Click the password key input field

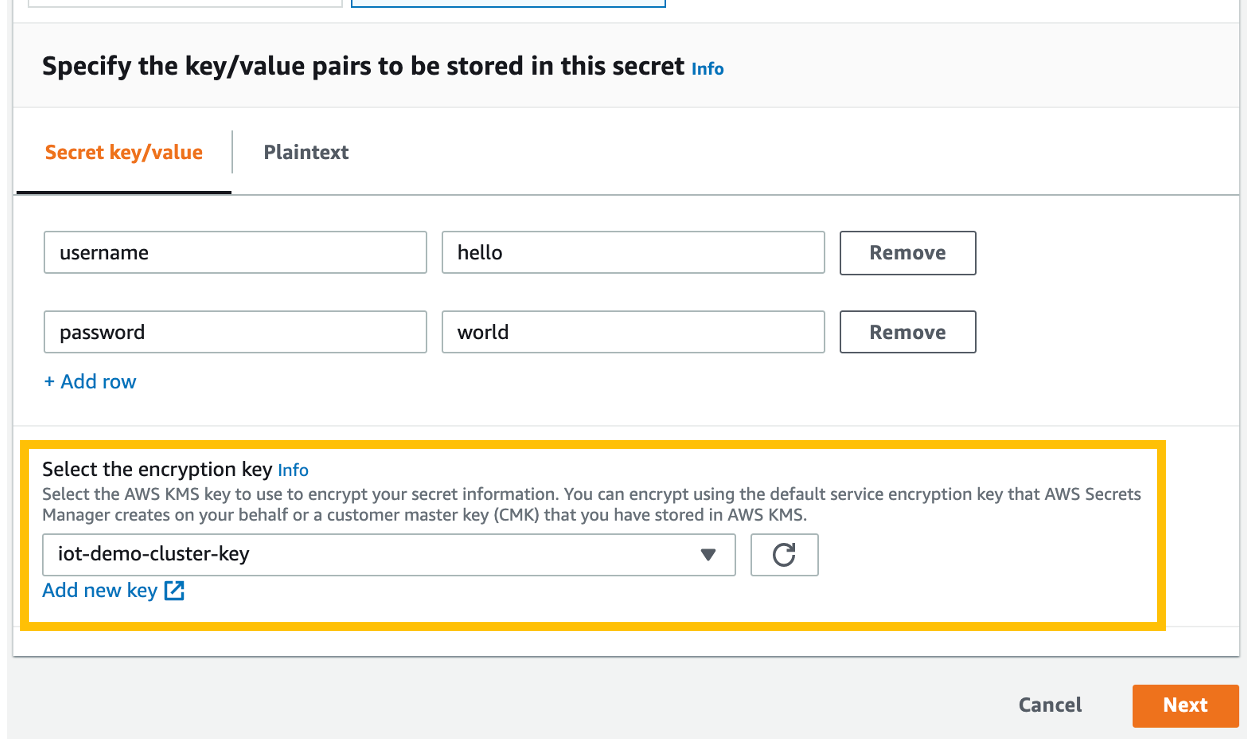tap(235, 331)
